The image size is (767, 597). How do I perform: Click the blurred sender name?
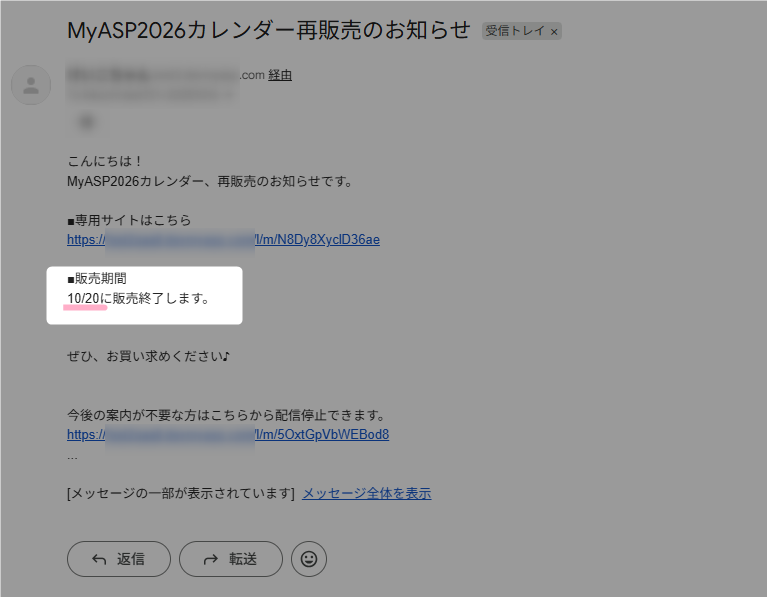coord(150,75)
